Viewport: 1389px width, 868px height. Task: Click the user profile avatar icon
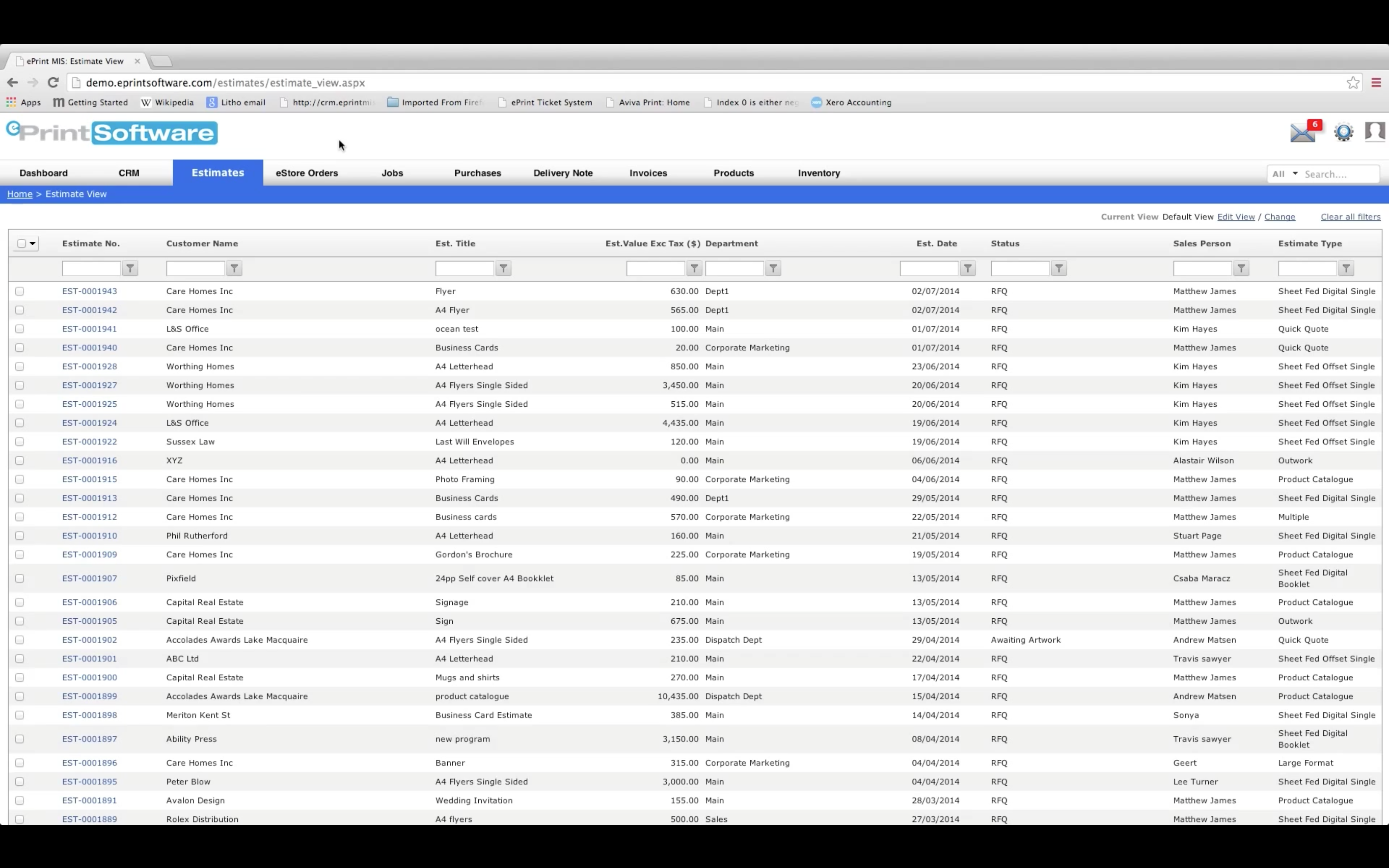pos(1375,131)
